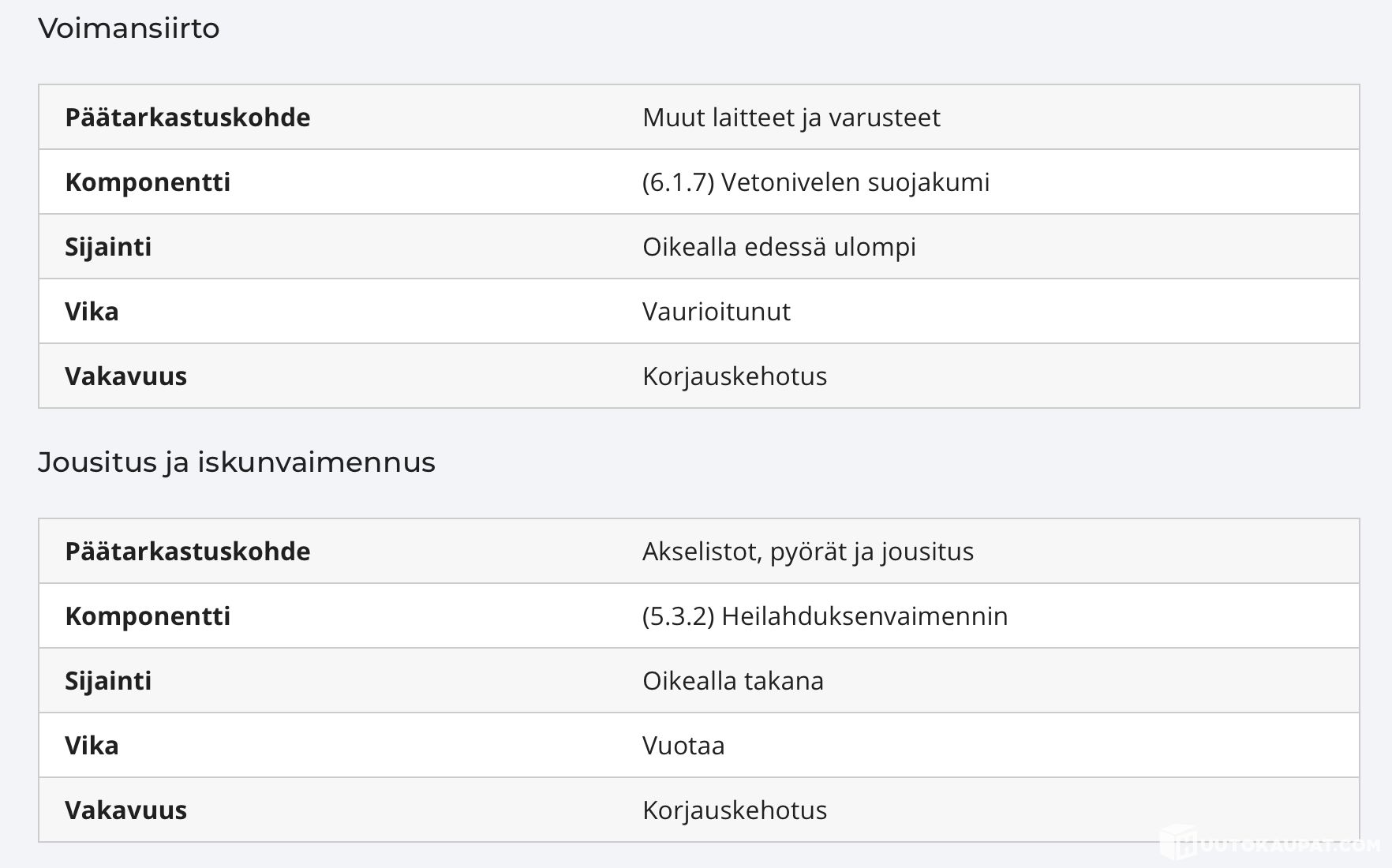
Task: Click the Voimansiirto section heading
Action: (x=129, y=28)
